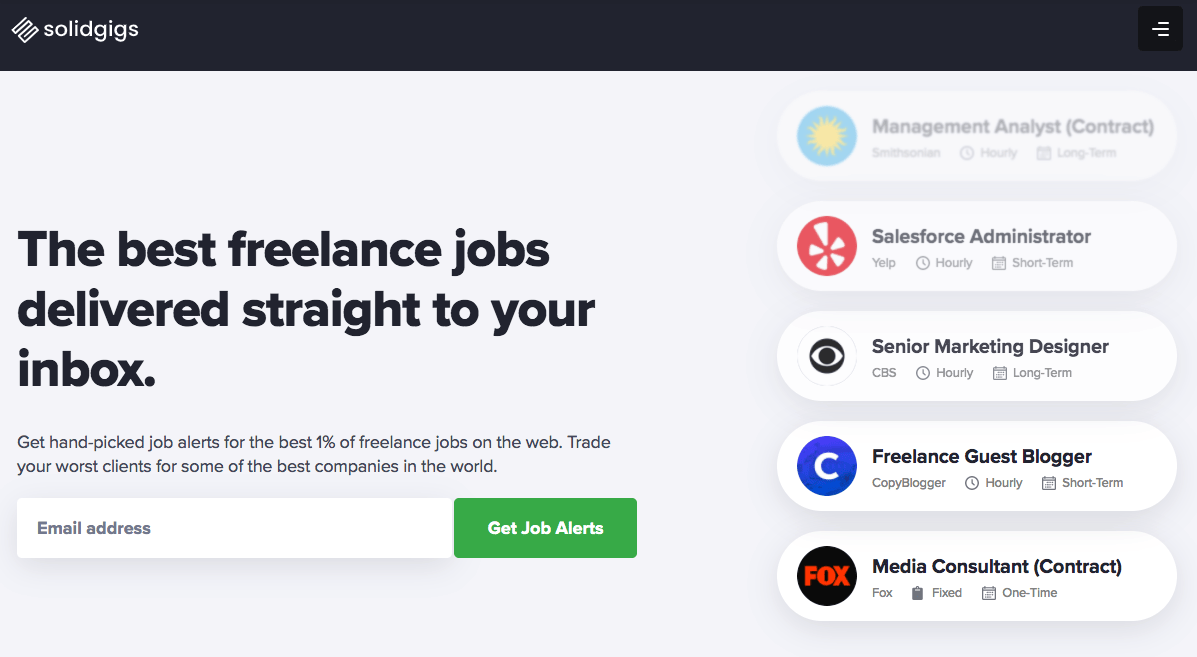Click clipboard icon beside Fox Fixed
Screen dimensions: 1197x657
coord(918,593)
